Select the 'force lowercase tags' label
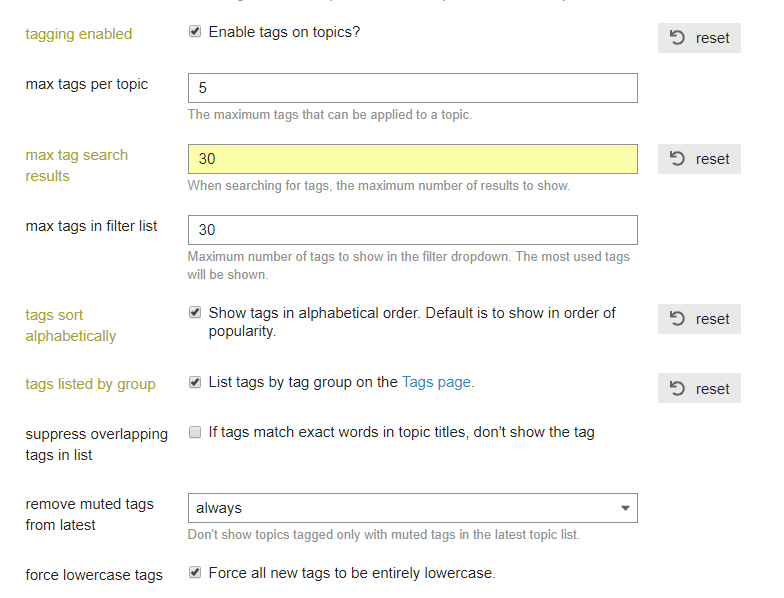This screenshot has width=784, height=598. pyautogui.click(x=94, y=575)
